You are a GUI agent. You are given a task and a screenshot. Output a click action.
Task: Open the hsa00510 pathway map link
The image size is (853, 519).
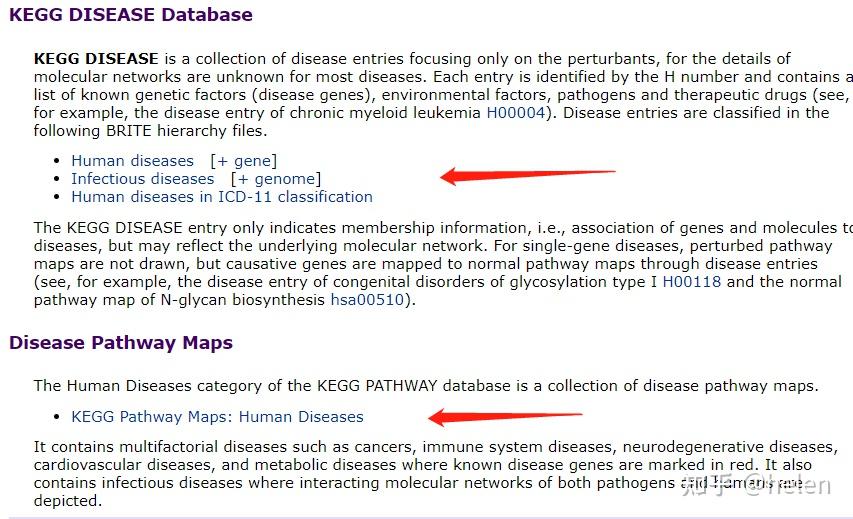pos(368,300)
